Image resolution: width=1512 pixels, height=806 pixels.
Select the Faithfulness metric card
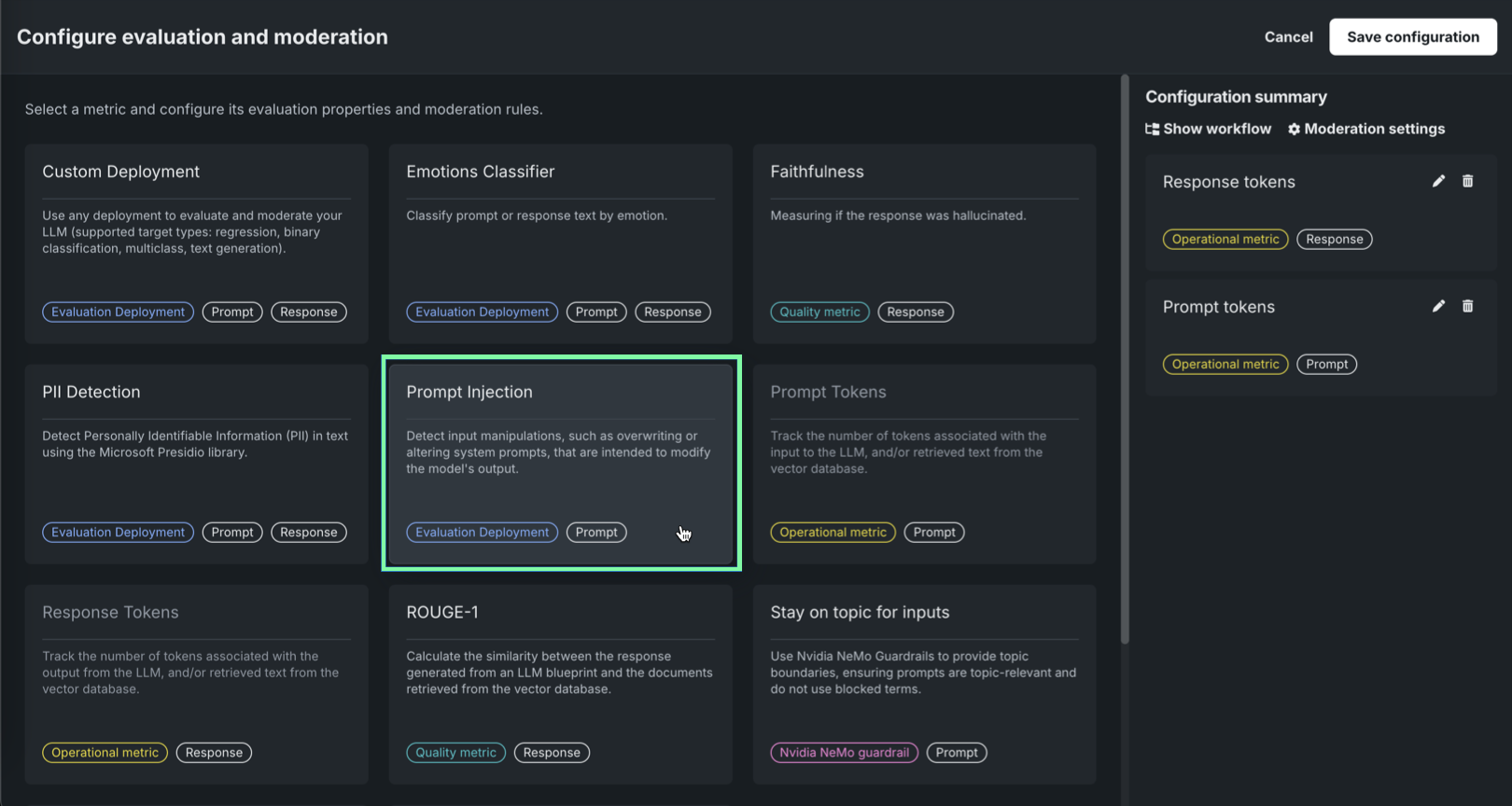[924, 243]
